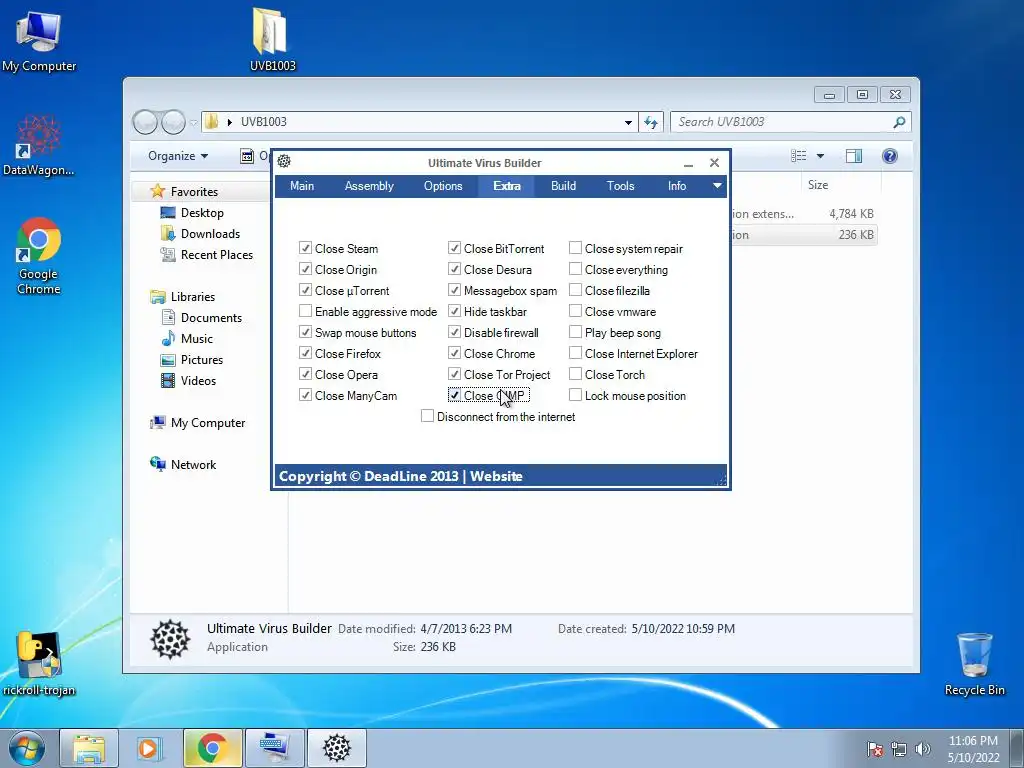
Task: Open the keyboard/computer taskbar app
Action: pyautogui.click(x=274, y=748)
